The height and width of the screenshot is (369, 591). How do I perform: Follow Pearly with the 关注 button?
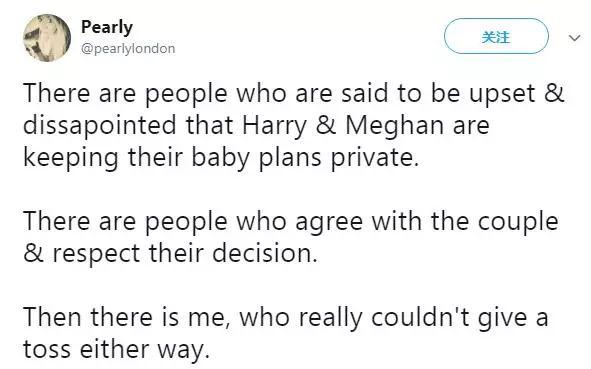496,36
